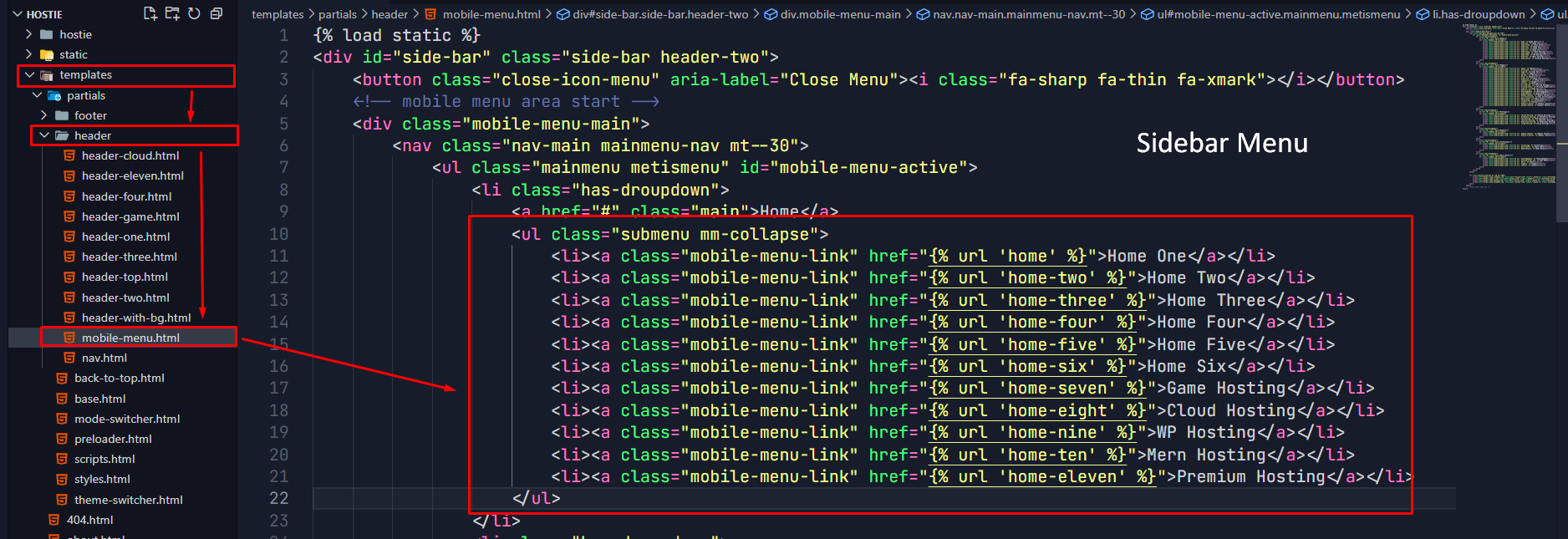1568x539 pixels.
Task: Click the div#side-bar breadcrumb symbol icon
Action: pyautogui.click(x=563, y=14)
